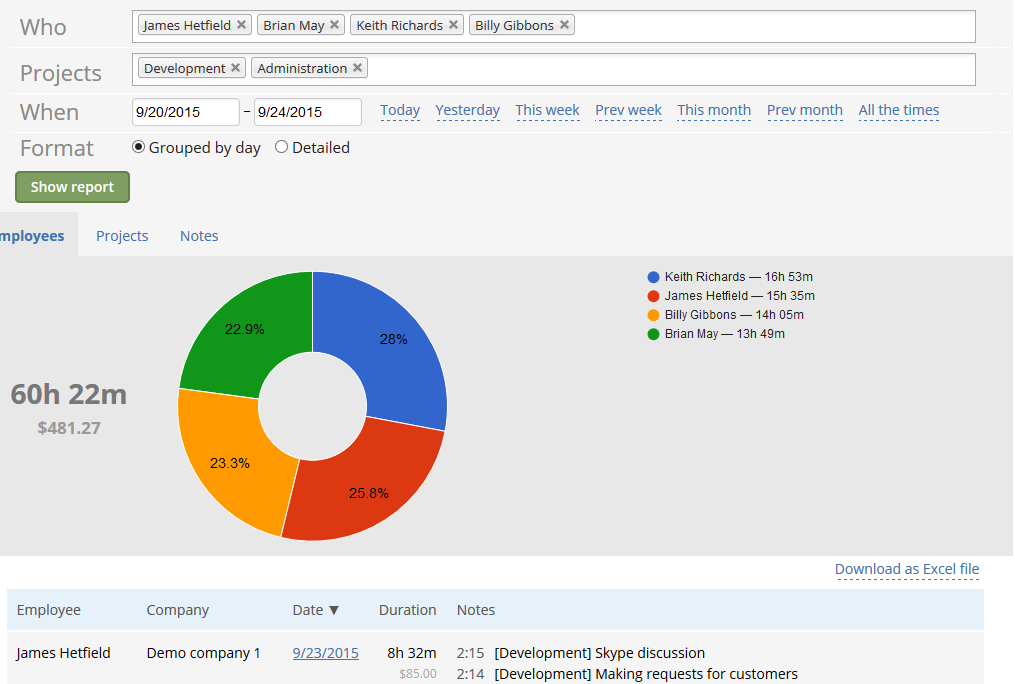
Task: Remove Development project tag
Action: (235, 68)
